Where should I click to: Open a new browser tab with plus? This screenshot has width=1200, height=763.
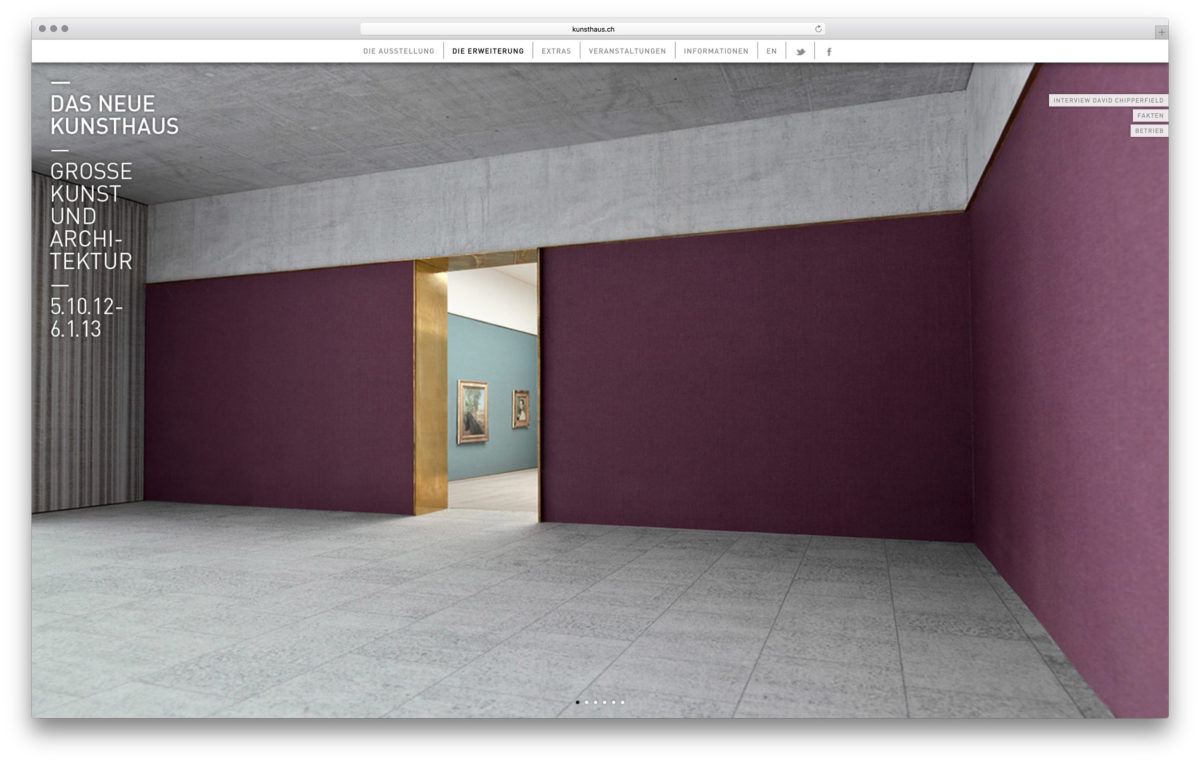pyautogui.click(x=1160, y=32)
